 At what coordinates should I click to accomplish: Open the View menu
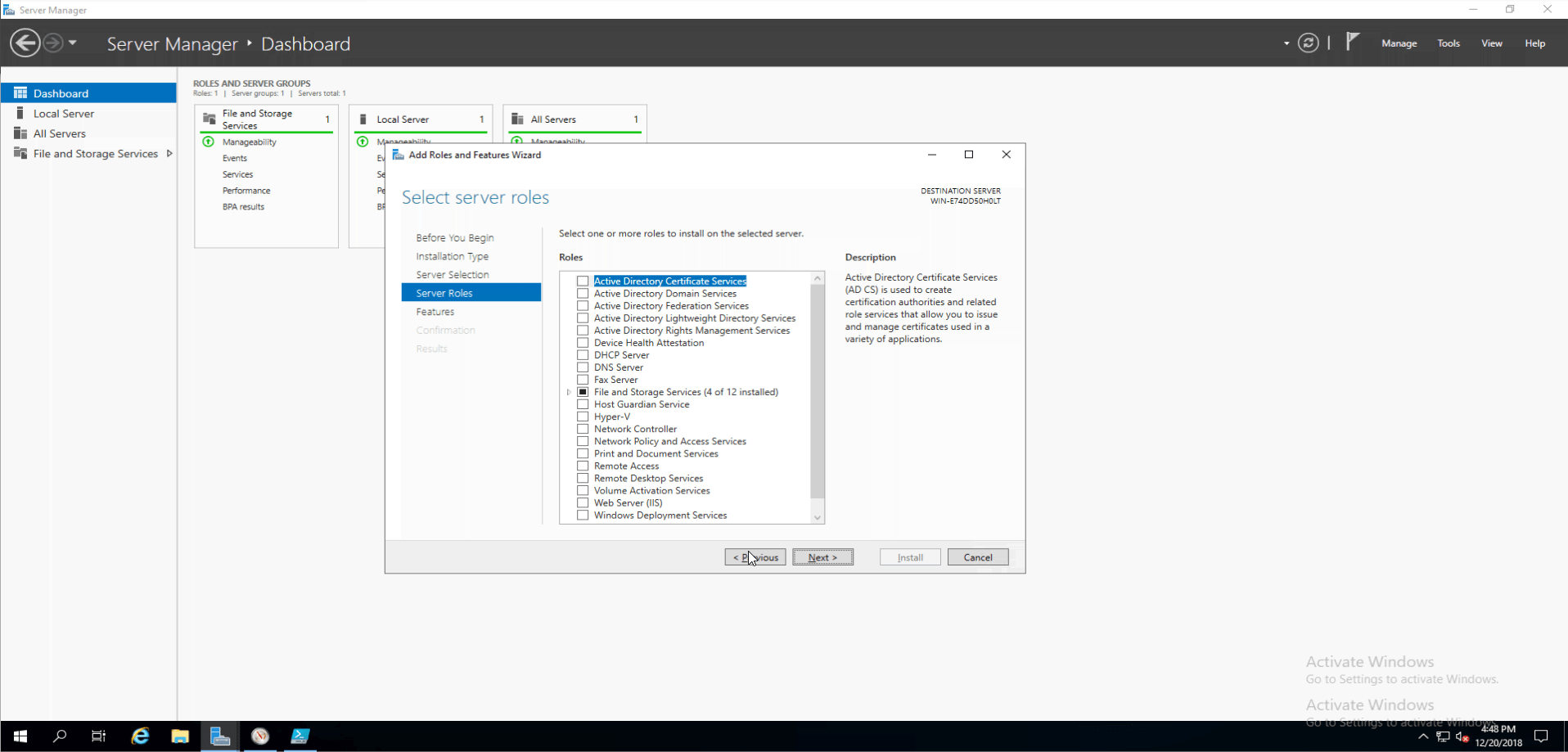coord(1491,43)
